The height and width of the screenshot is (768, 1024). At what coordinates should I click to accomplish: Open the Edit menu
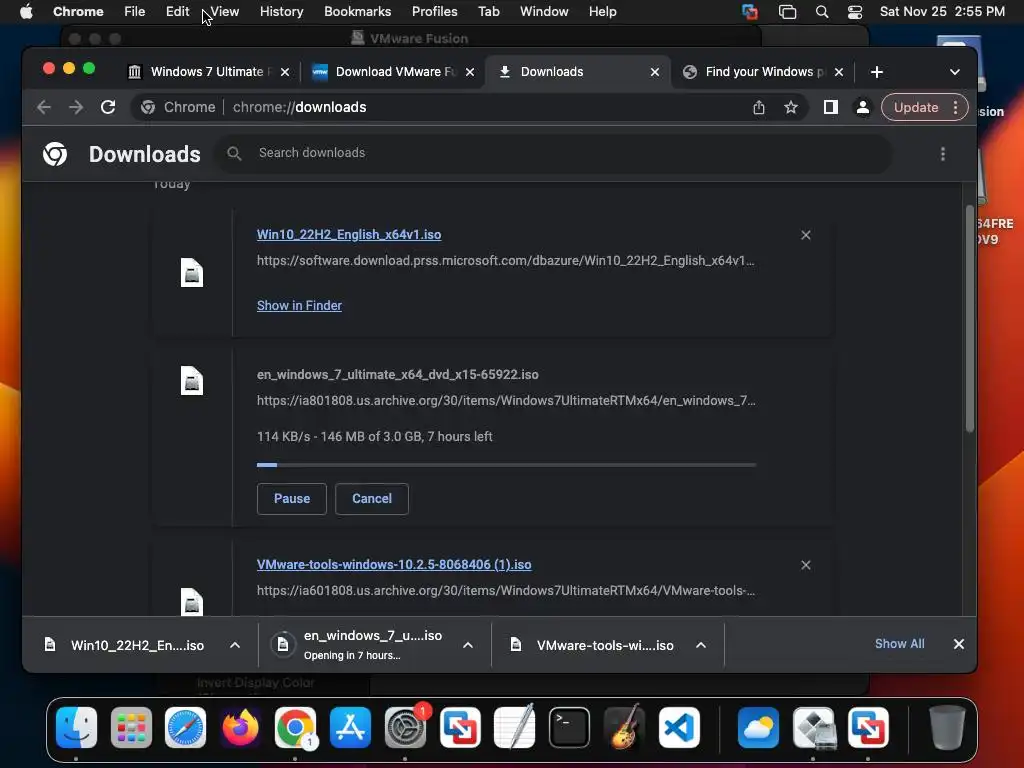(x=177, y=12)
